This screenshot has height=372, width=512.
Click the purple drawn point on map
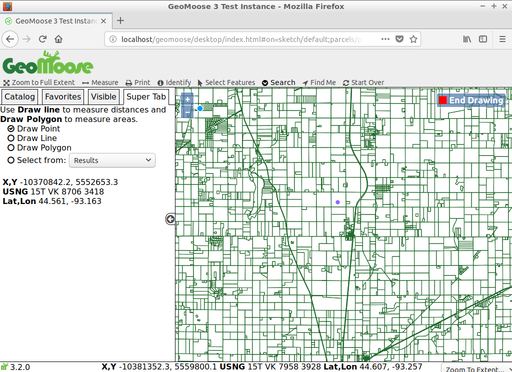pos(338,202)
